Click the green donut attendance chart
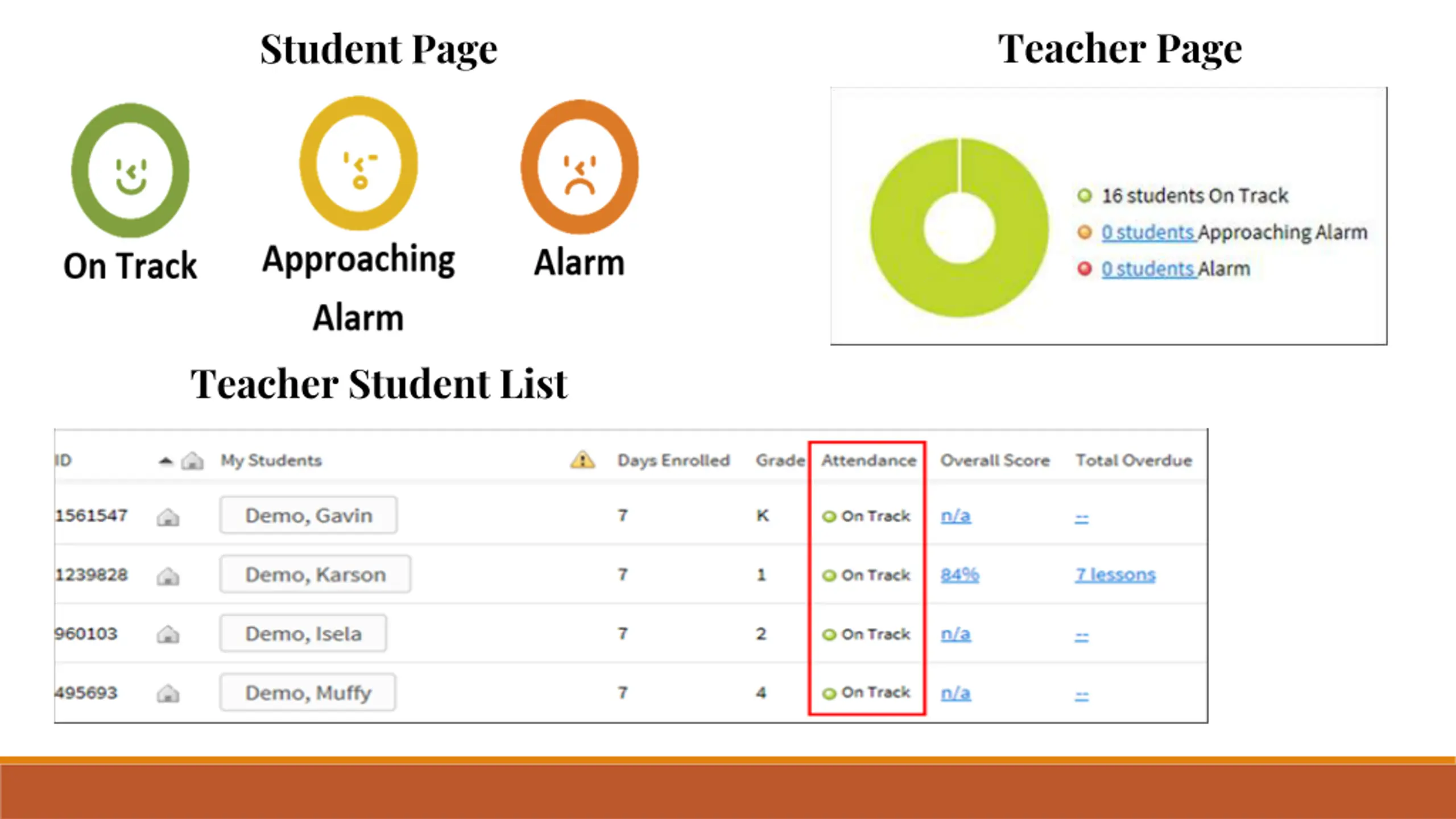The height and width of the screenshot is (819, 1456). 959,227
